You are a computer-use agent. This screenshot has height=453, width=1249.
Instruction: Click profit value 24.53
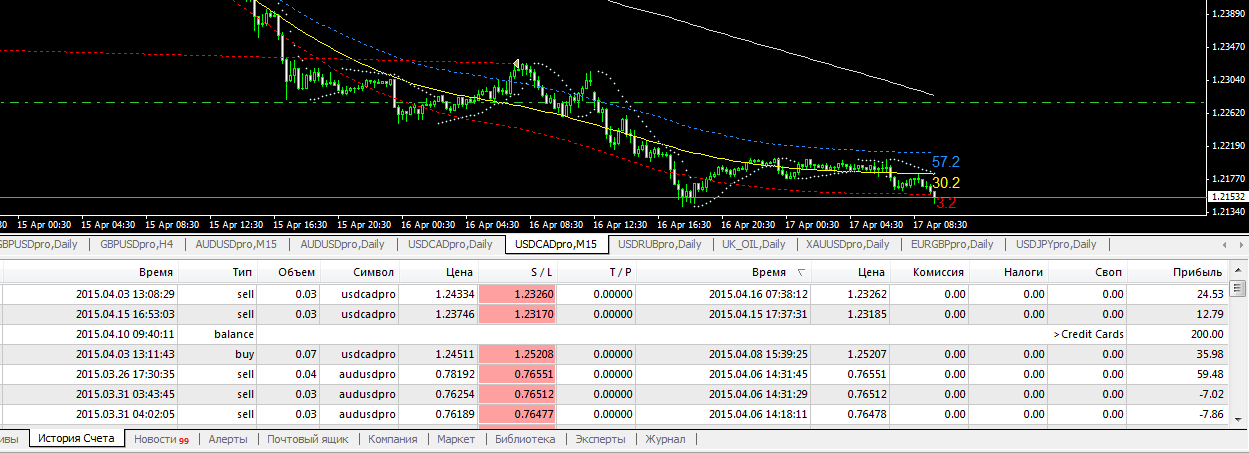[x=1210, y=294]
